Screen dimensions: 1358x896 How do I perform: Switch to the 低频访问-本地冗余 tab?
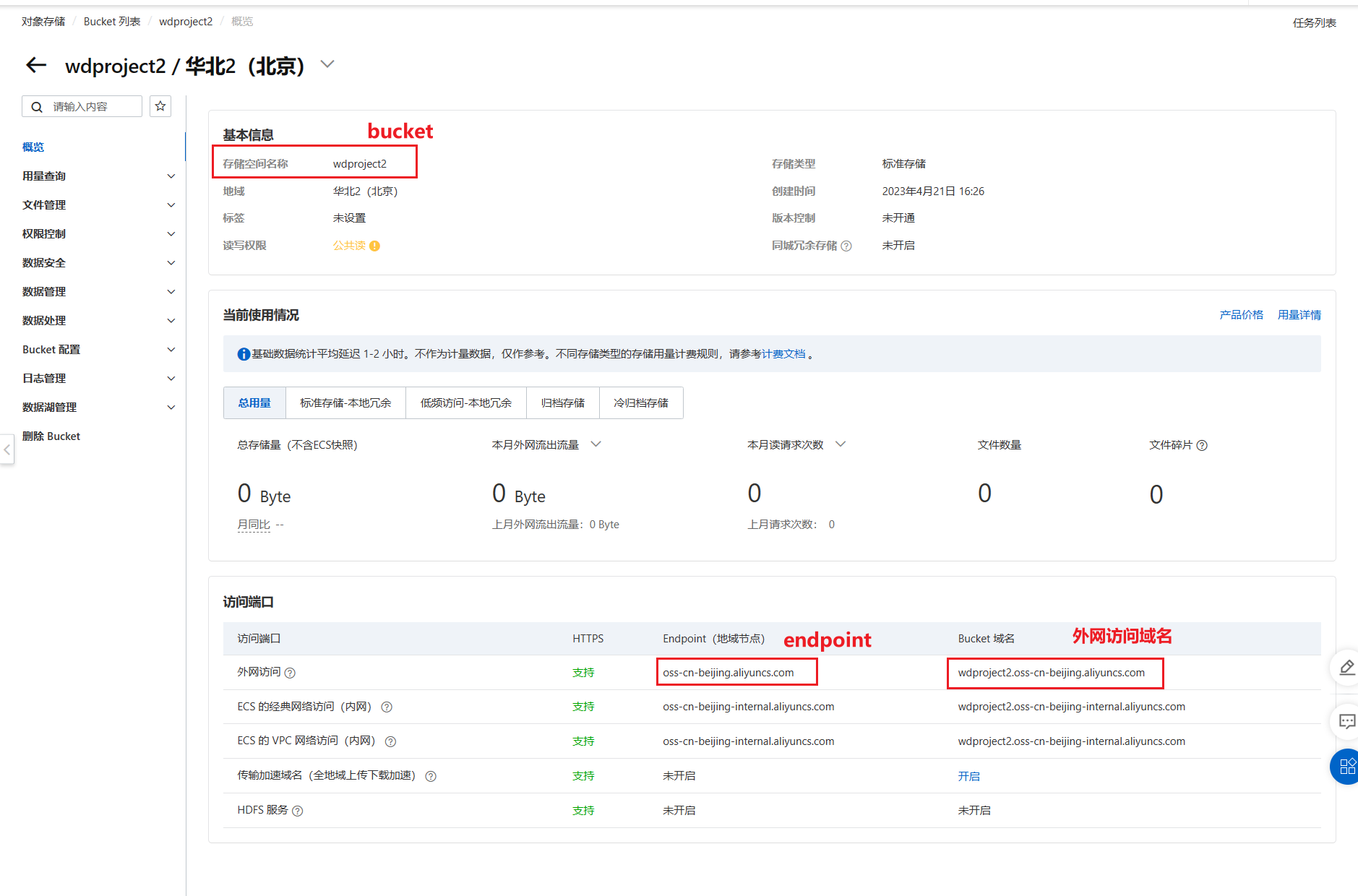[466, 403]
